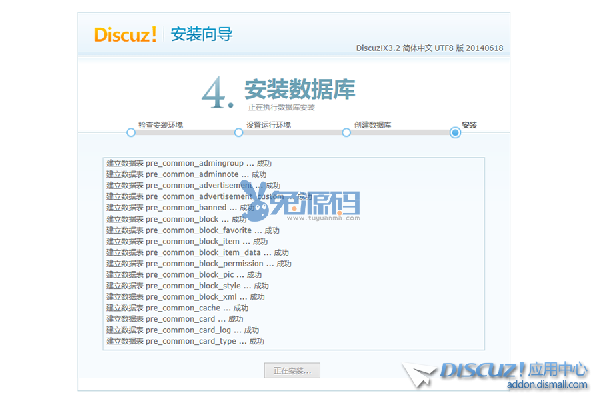Image resolution: width=600 pixels, height=402 pixels.
Task: Click the Discuz! X3.2 version text
Action: [429, 48]
